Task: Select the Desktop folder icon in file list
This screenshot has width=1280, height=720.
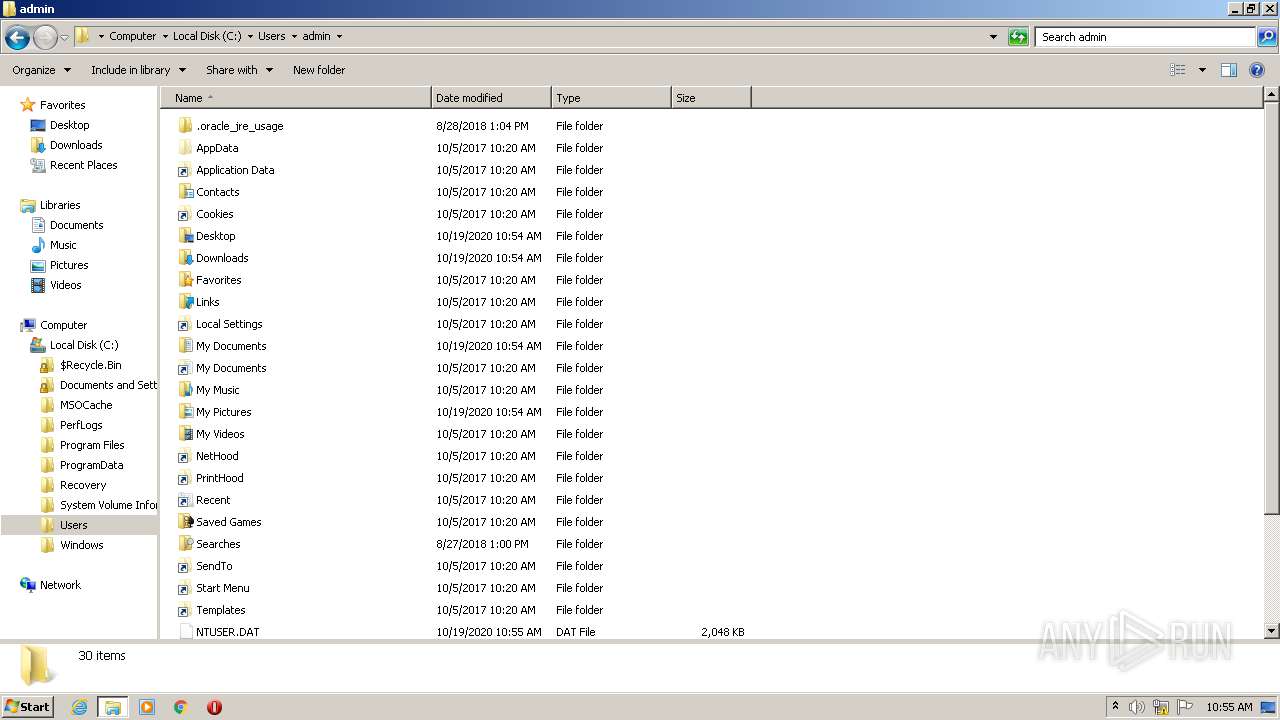Action: pyautogui.click(x=185, y=236)
